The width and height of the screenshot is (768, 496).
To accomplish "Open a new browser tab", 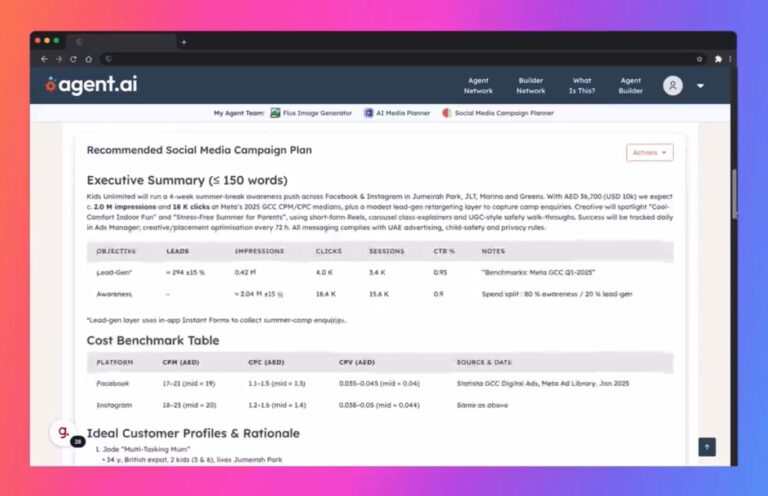I will click(x=184, y=42).
